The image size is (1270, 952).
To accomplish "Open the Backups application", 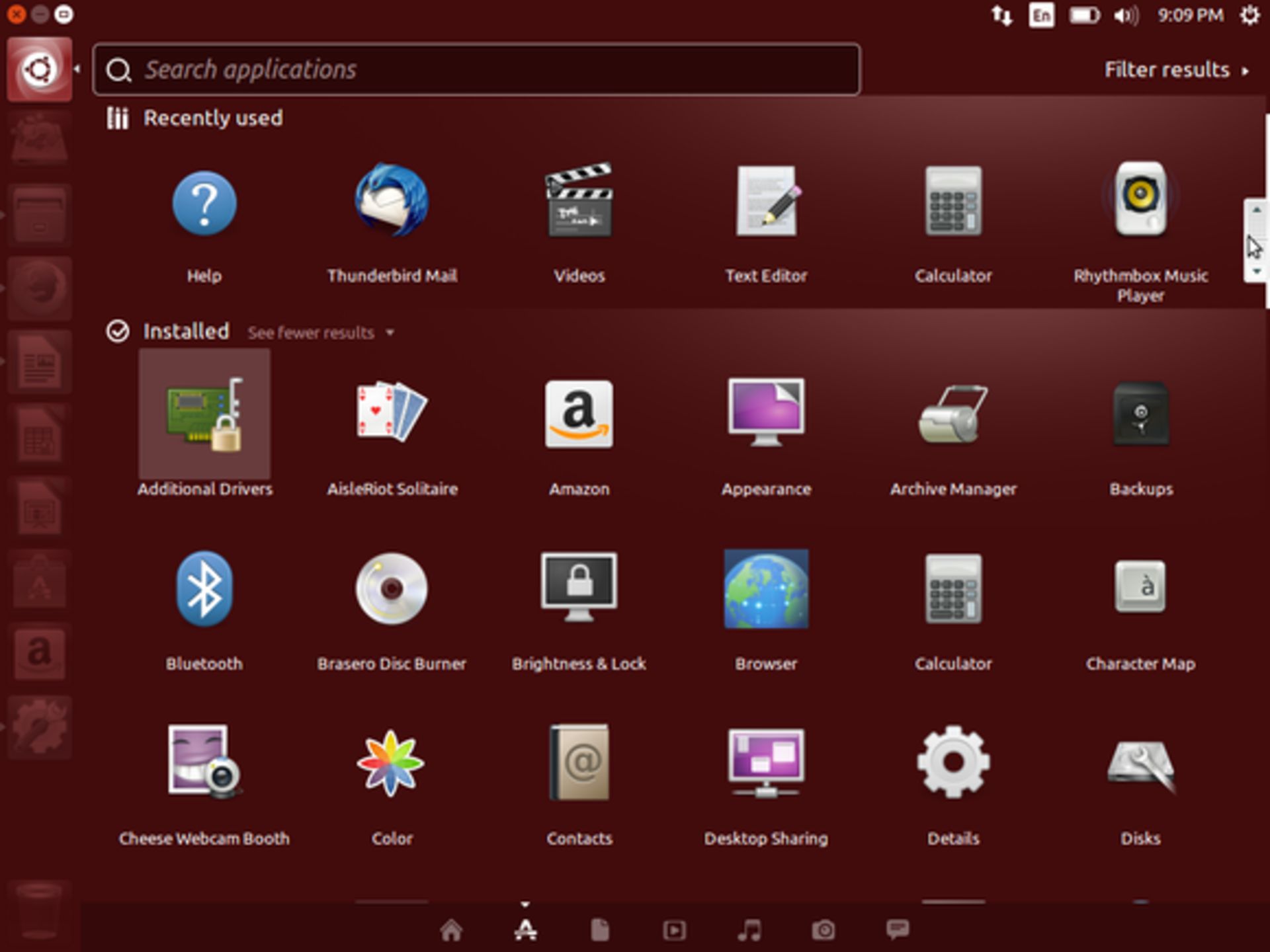I will pos(1140,414).
